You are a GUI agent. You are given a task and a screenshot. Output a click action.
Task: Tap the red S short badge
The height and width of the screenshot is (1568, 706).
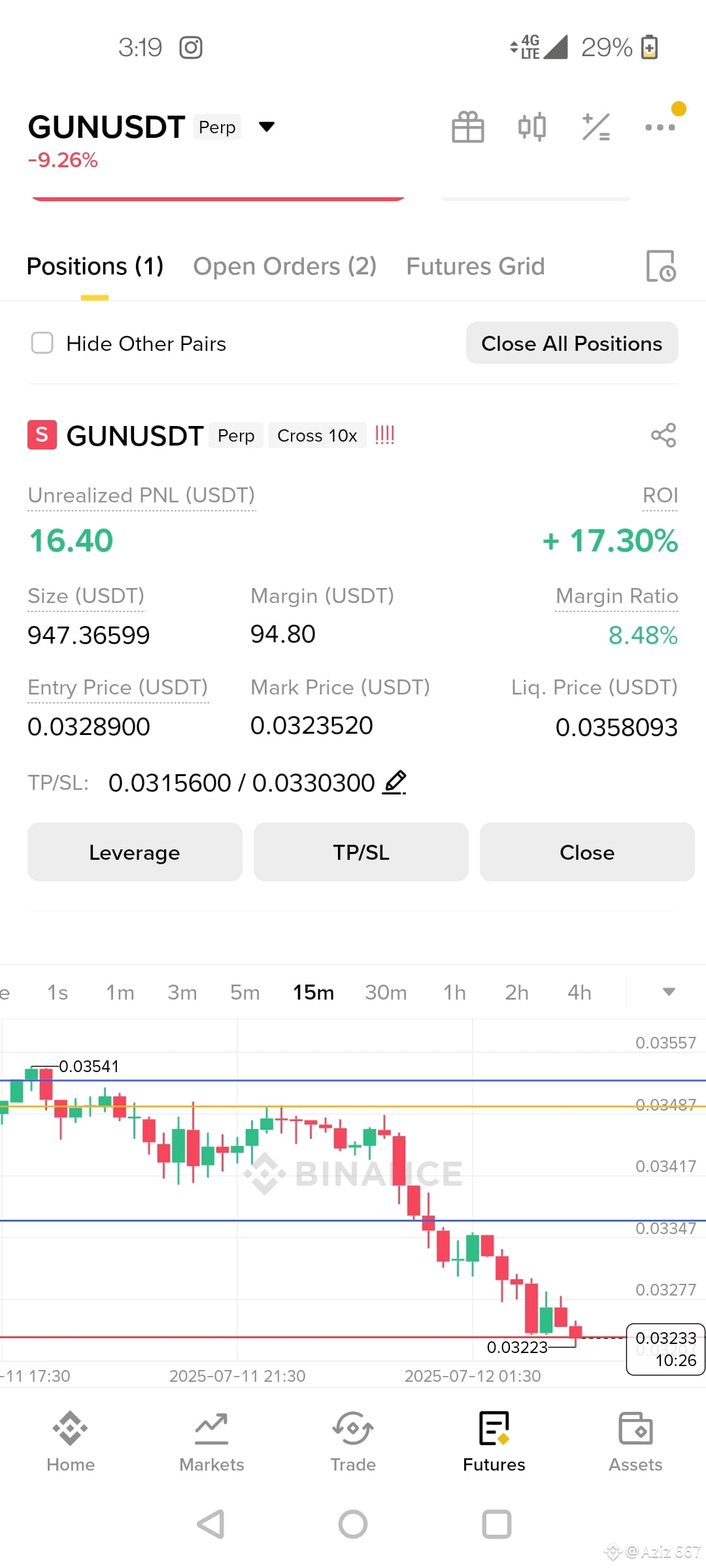[42, 435]
